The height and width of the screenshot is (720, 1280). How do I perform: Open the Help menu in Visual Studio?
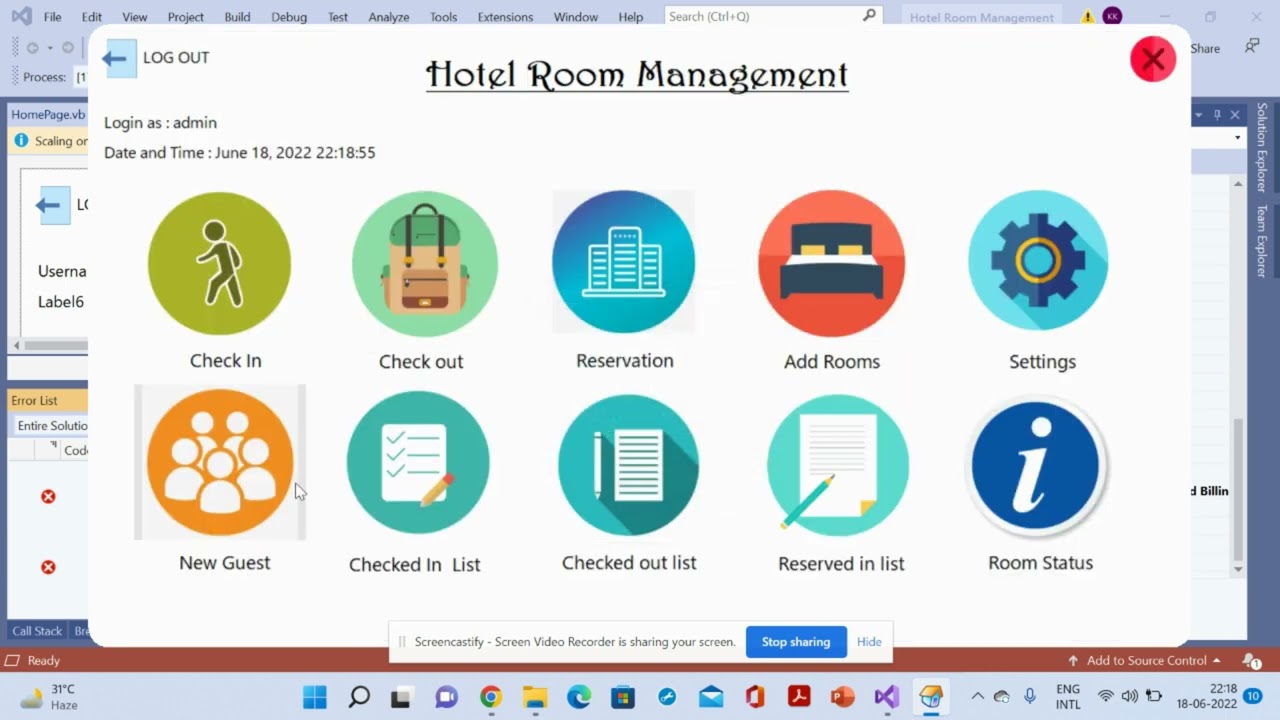(x=631, y=17)
